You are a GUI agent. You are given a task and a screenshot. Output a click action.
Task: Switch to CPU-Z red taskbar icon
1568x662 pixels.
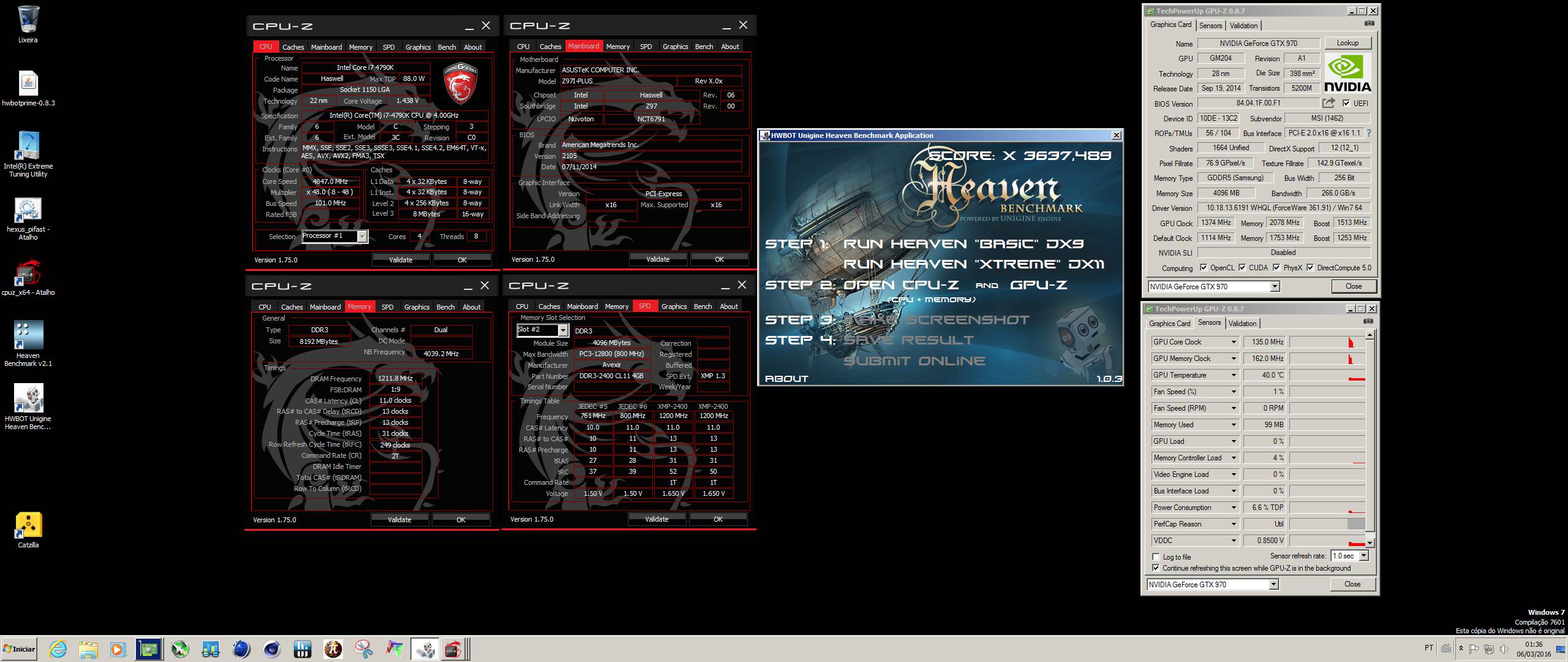[453, 649]
